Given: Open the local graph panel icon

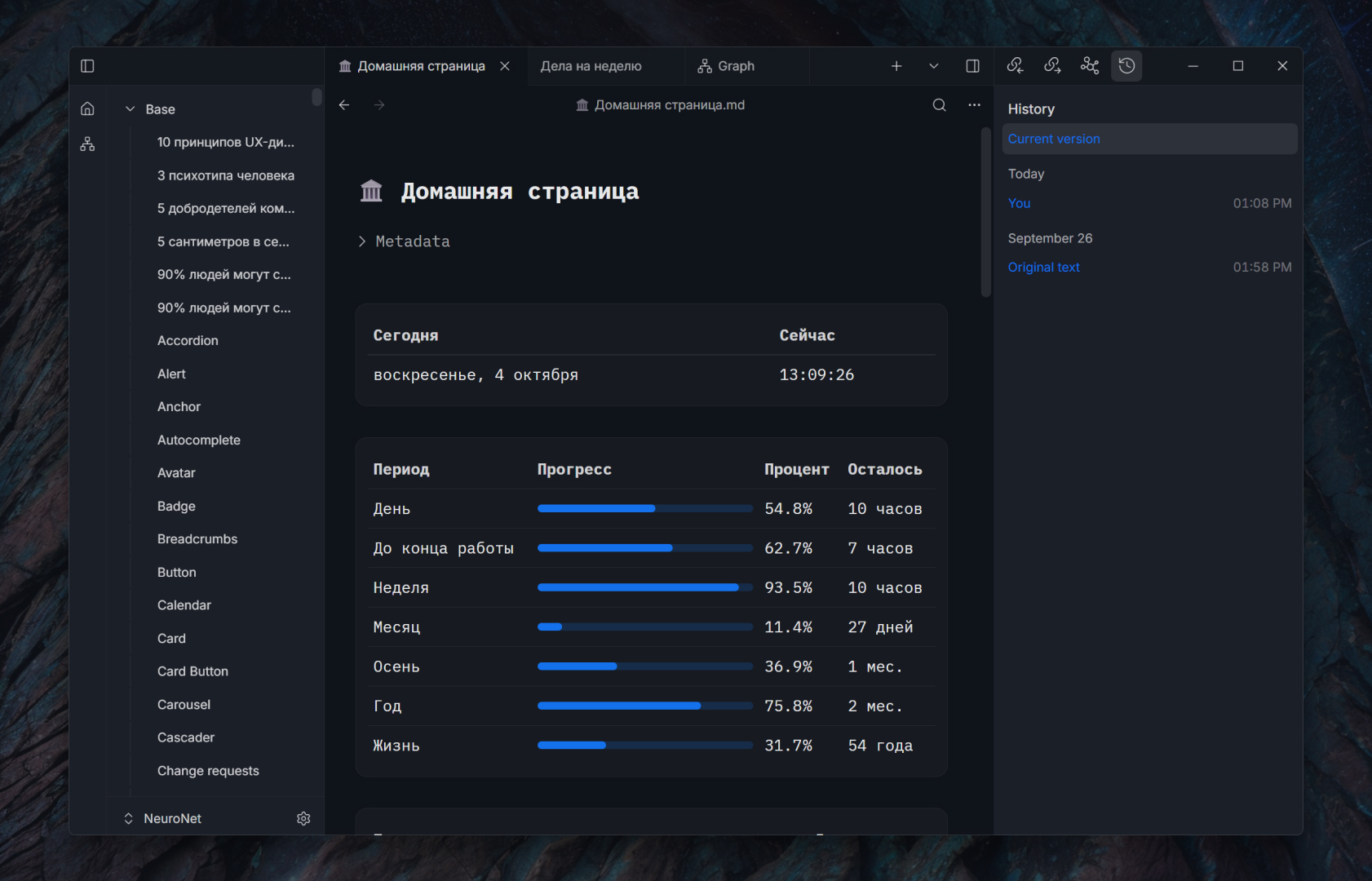Looking at the screenshot, I should point(1090,66).
